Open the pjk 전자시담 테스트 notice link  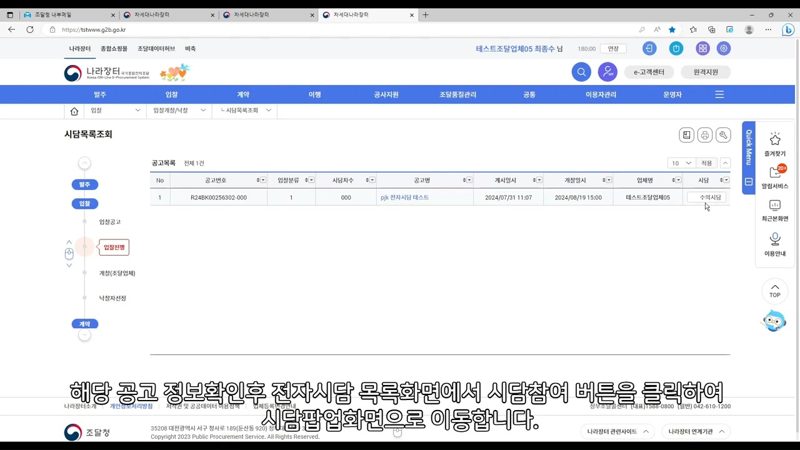click(405, 197)
